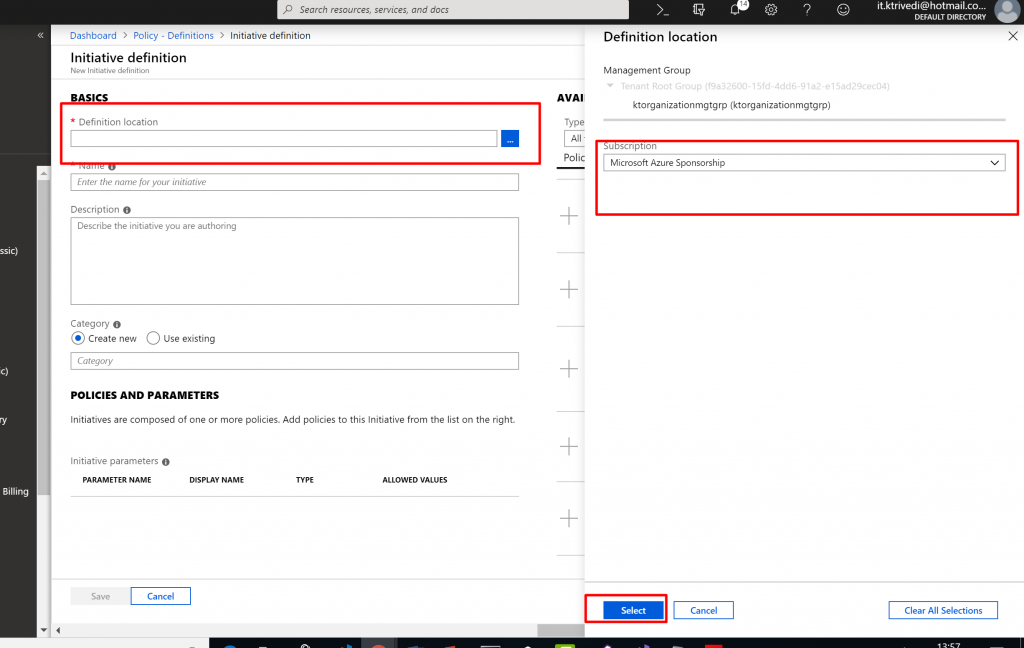
Task: Select the ktorganizationmgtgrp management group
Action: [731, 104]
